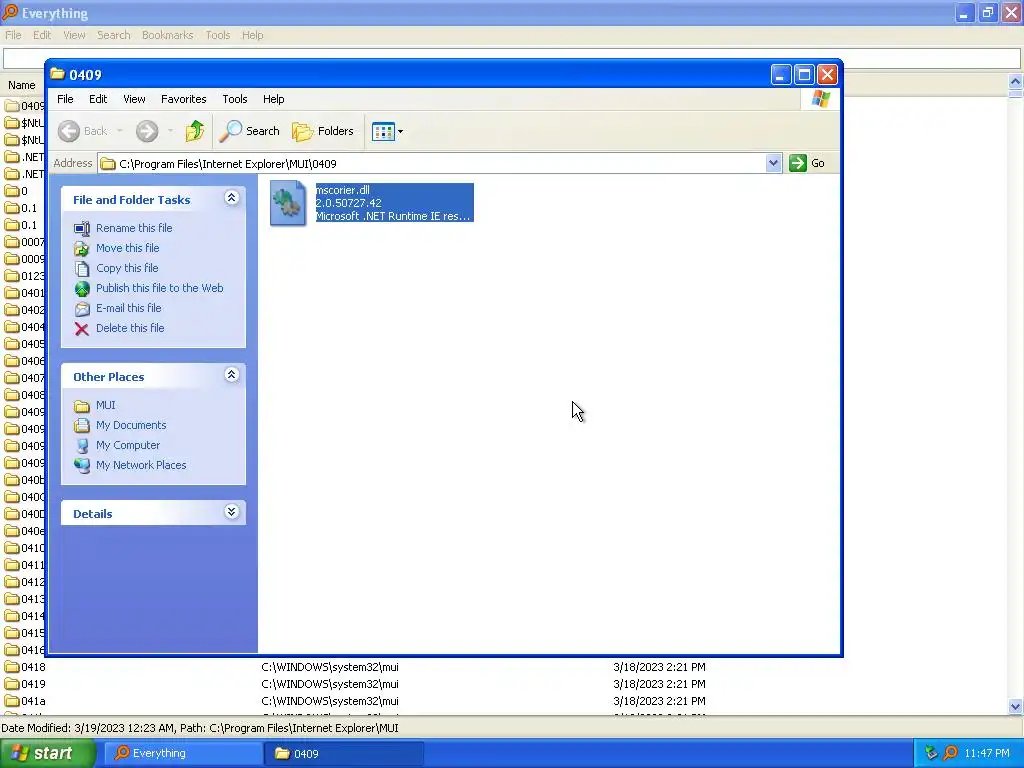Open Search menu in Everything window
This screenshot has width=1024, height=768.
pos(114,35)
